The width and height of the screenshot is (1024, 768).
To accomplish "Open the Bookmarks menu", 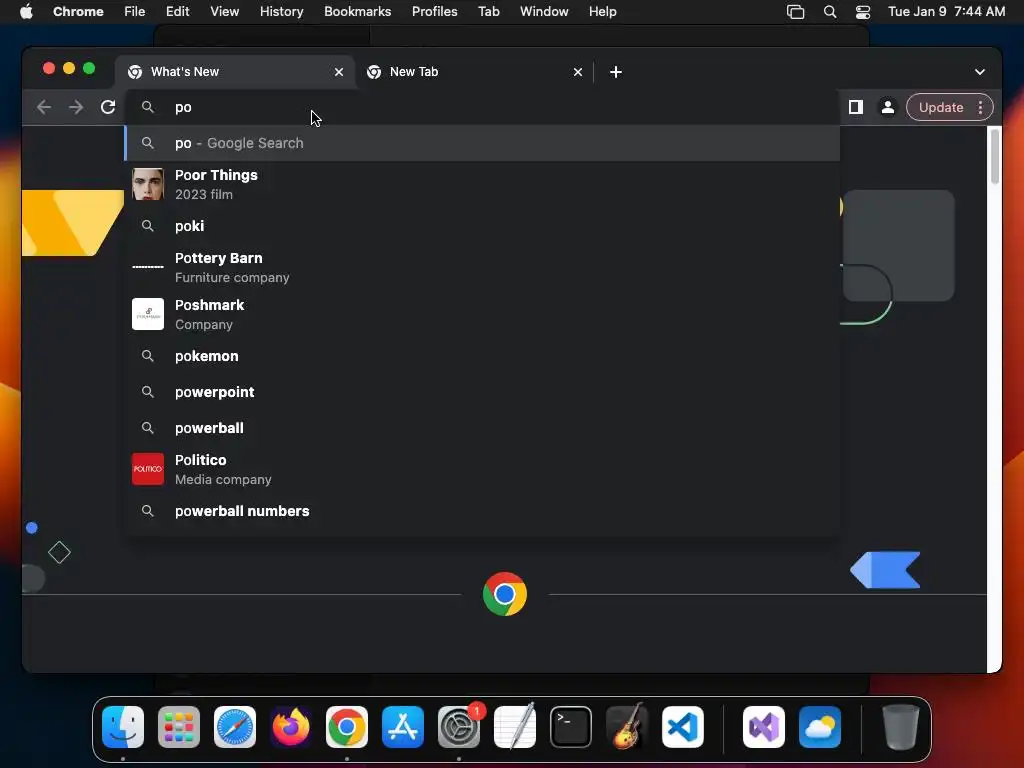I will pyautogui.click(x=357, y=11).
